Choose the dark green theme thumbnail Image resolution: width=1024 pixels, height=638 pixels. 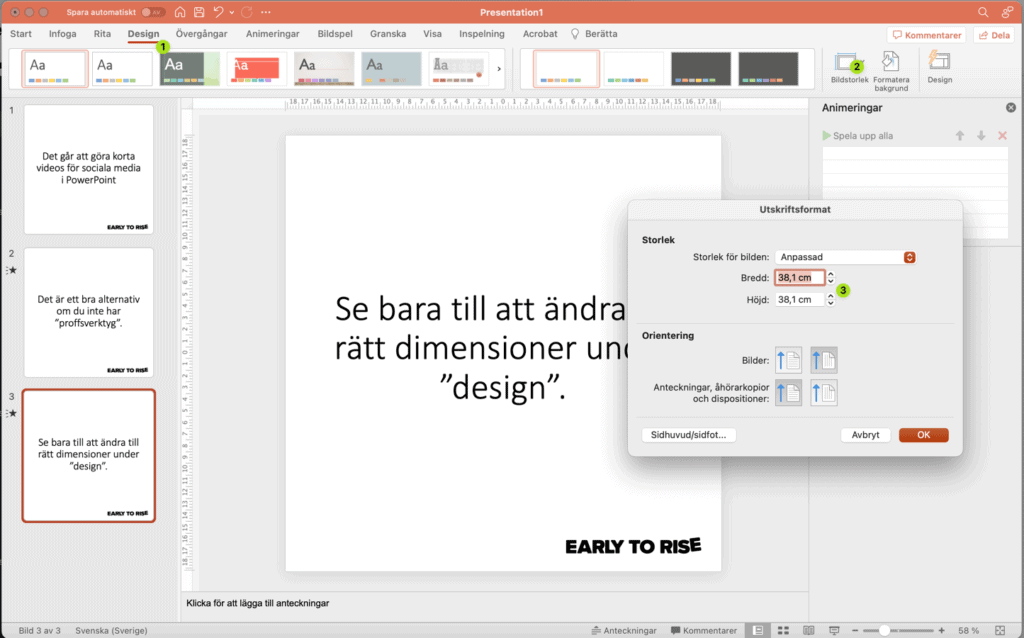coord(190,69)
